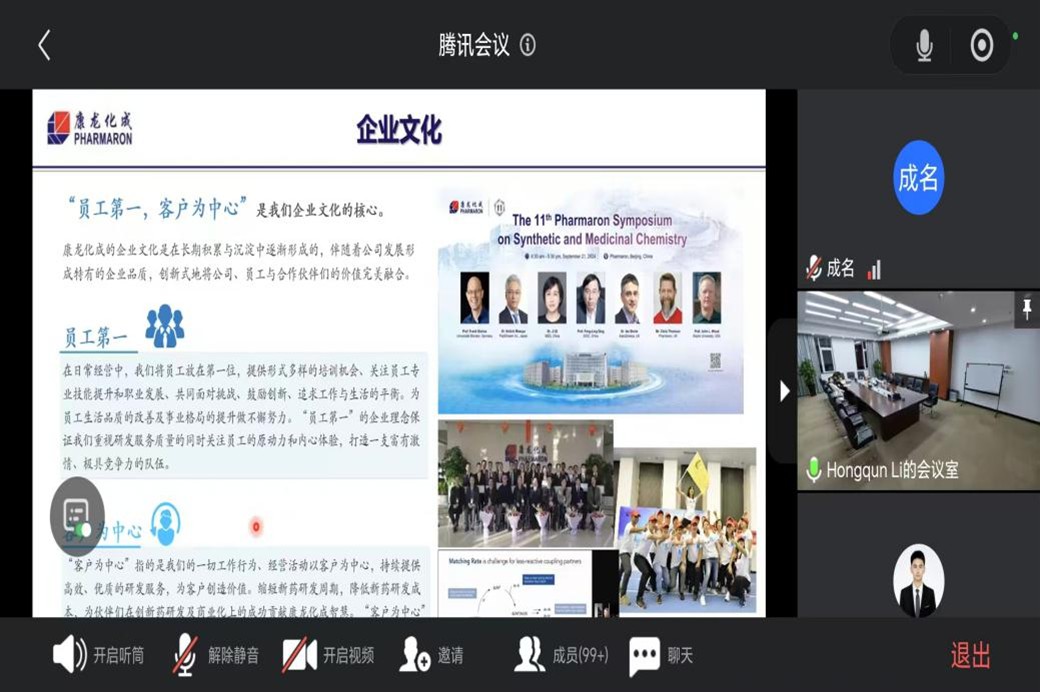Select the bottom participant's portrait avatar
1040x692 pixels.
[918, 582]
